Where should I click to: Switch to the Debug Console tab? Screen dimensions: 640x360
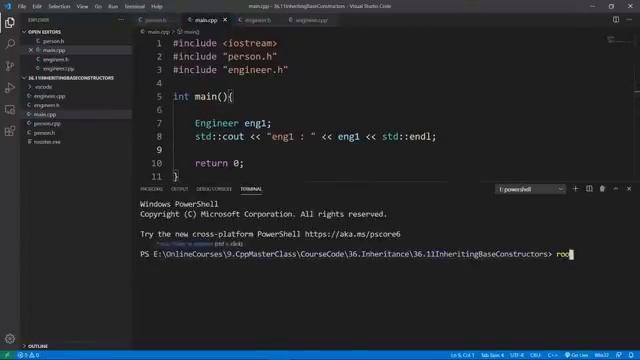[x=214, y=189]
